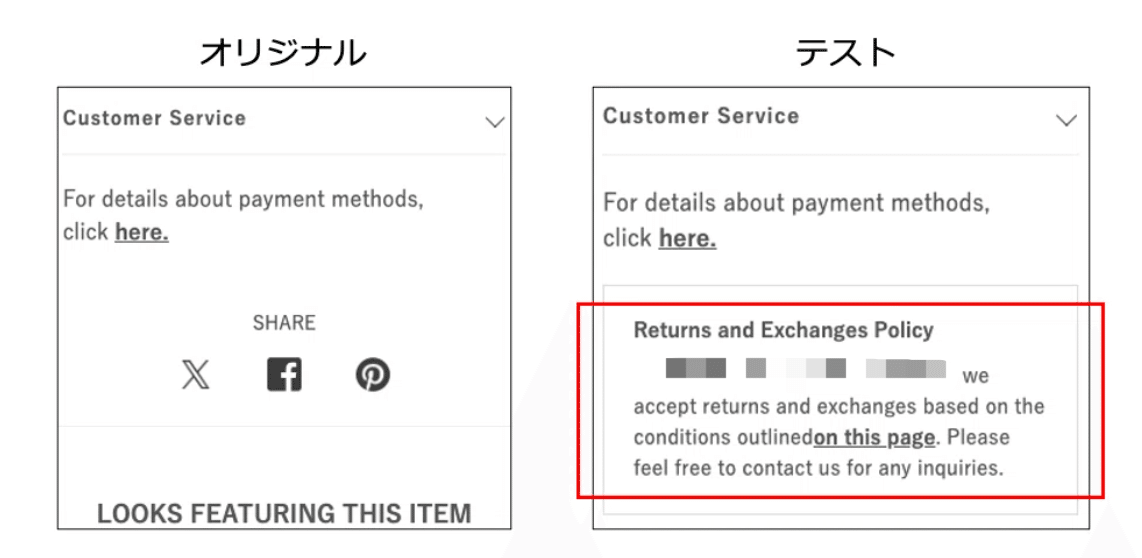Click the テスト label above right panel
The height and width of the screenshot is (558, 1142).
pyautogui.click(x=846, y=52)
